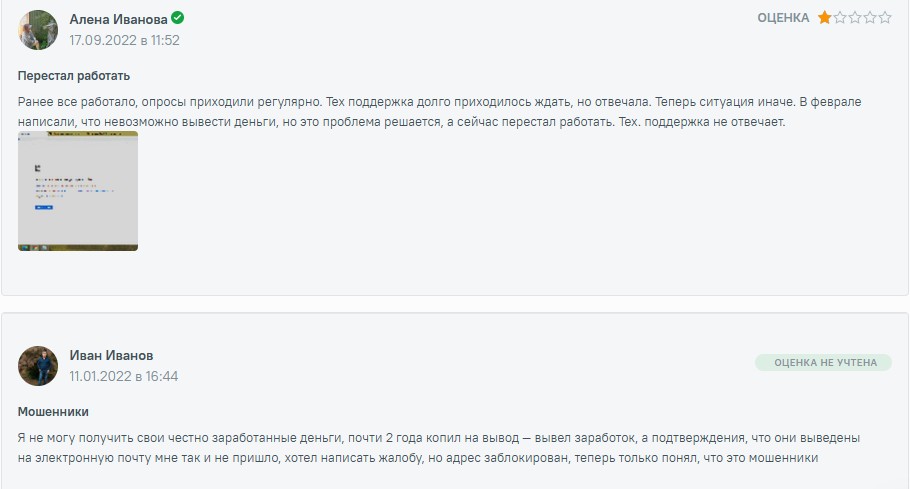The height and width of the screenshot is (489, 910).
Task: Open the profile name Иван Иванов
Action: pos(111,355)
